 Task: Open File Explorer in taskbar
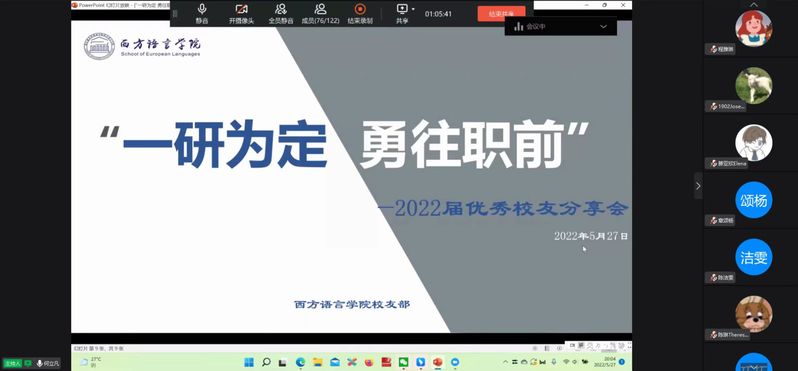[318, 362]
